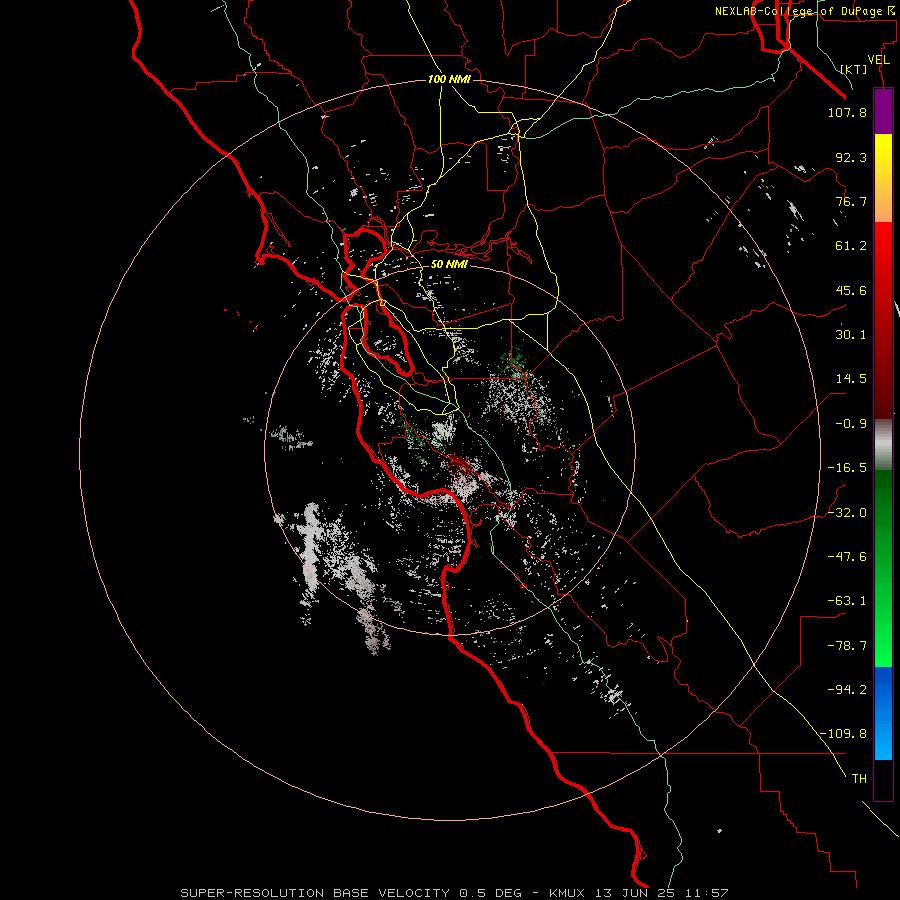The width and height of the screenshot is (900, 900).
Task: Click the 107.8 velocity scale value
Action: click(x=847, y=112)
